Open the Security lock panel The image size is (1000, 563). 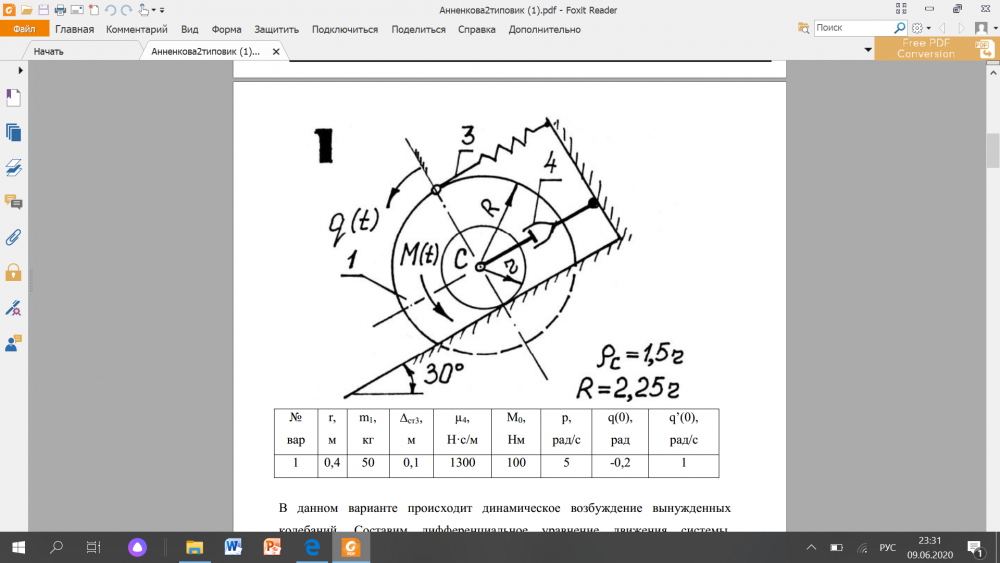(x=13, y=272)
